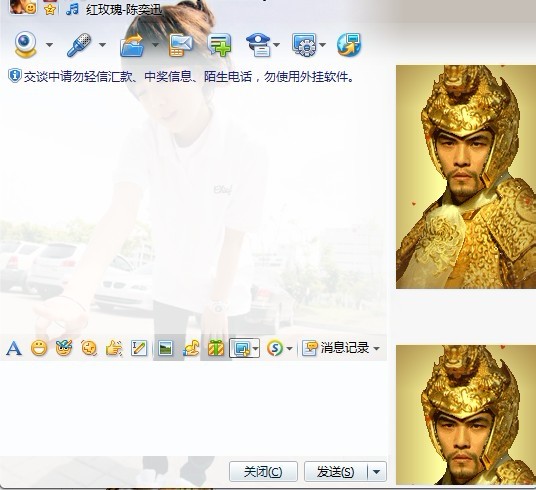This screenshot has width=536, height=490.
Task: Expand remote desktop options arrow
Action: [x=322, y=45]
